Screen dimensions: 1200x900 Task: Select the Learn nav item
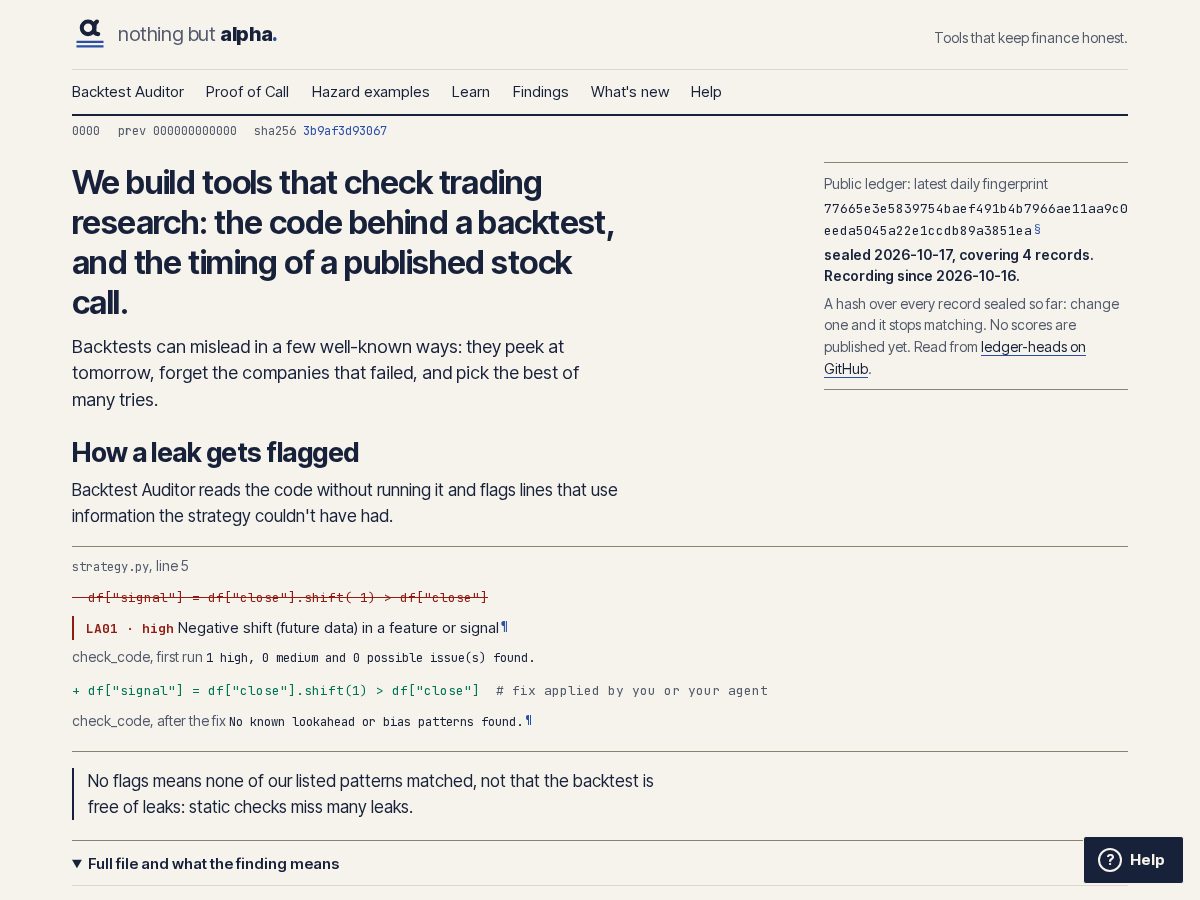(471, 92)
